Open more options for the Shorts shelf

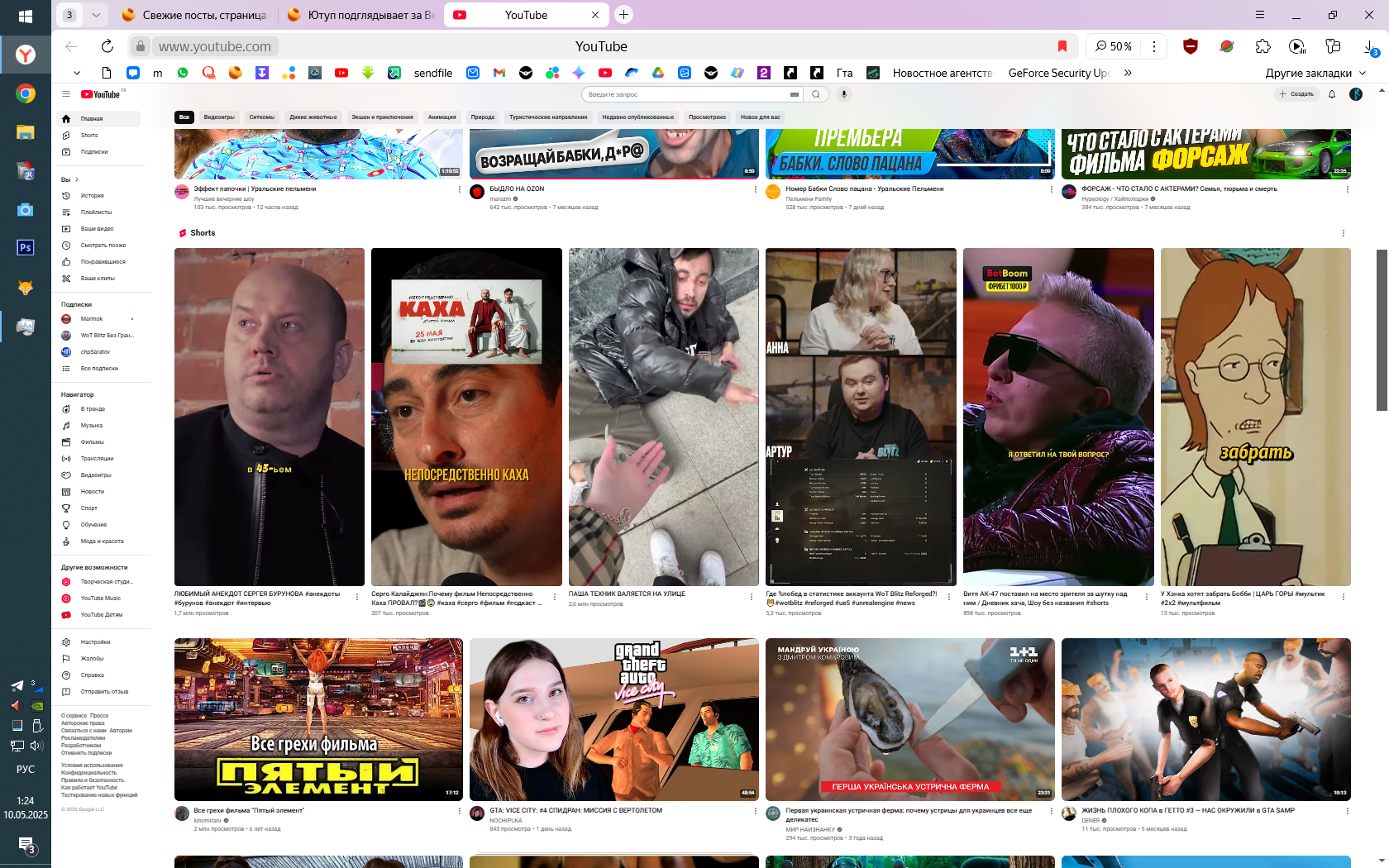[1343, 233]
